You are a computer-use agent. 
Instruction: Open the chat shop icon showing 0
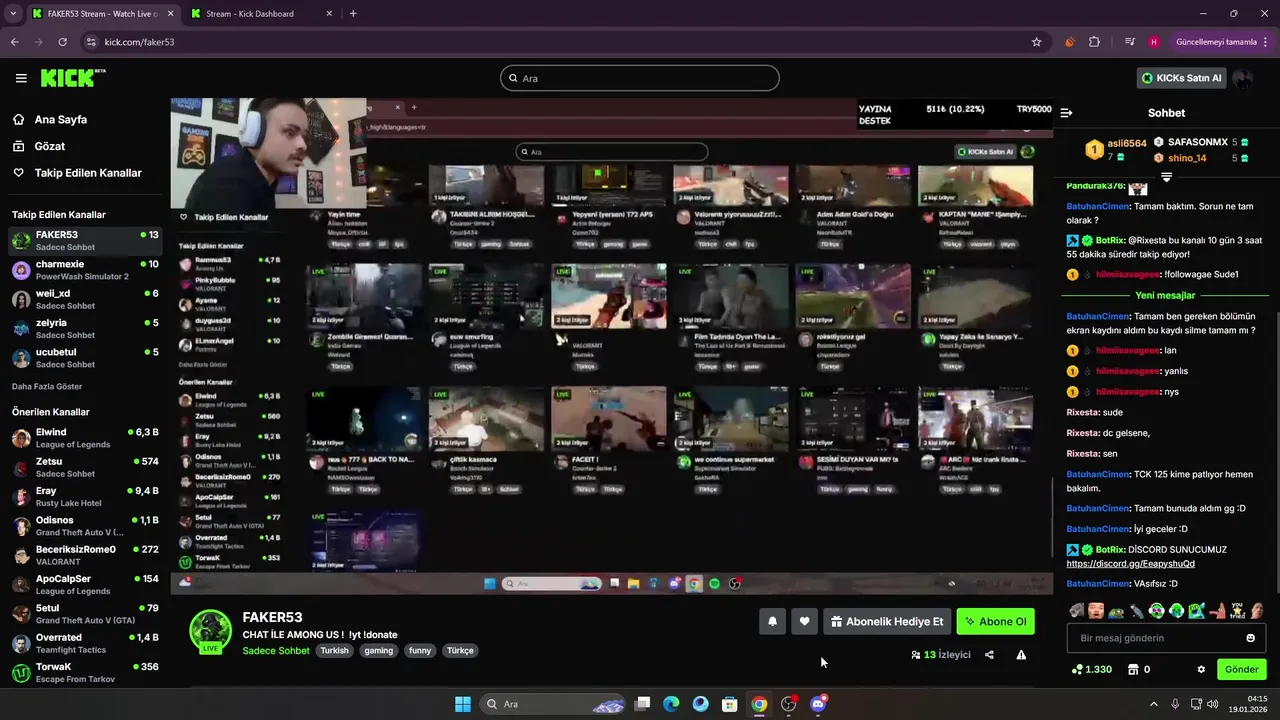[x=1133, y=669]
